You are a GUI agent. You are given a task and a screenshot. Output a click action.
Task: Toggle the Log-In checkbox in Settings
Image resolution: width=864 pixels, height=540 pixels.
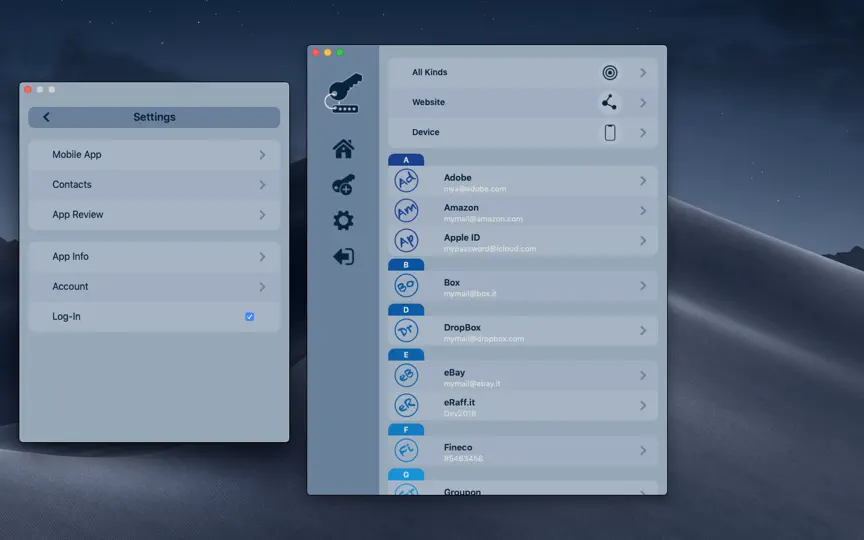point(250,316)
